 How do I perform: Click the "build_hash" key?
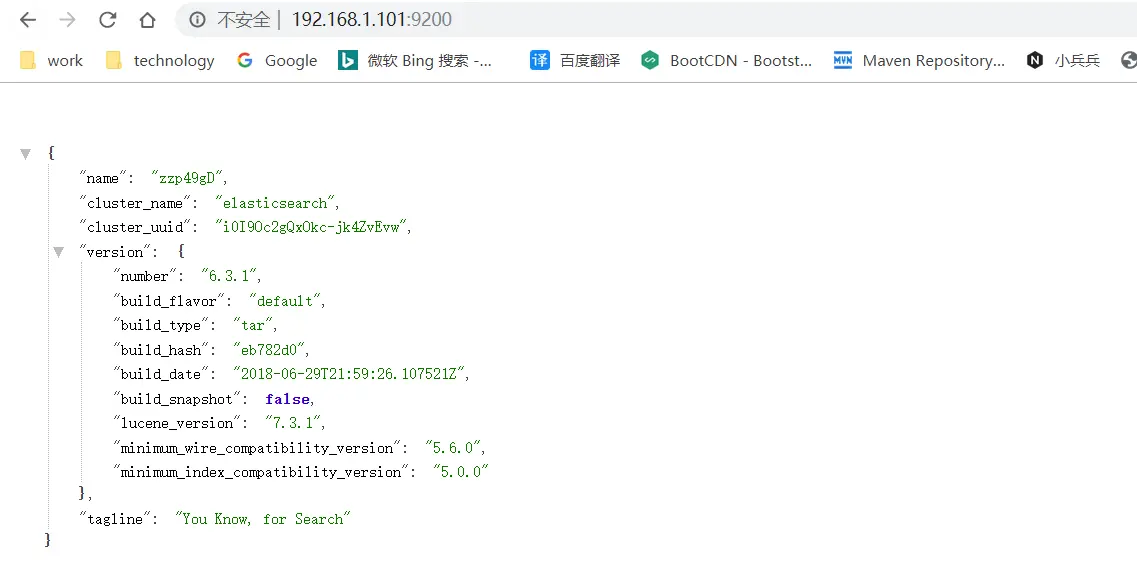coord(163,350)
